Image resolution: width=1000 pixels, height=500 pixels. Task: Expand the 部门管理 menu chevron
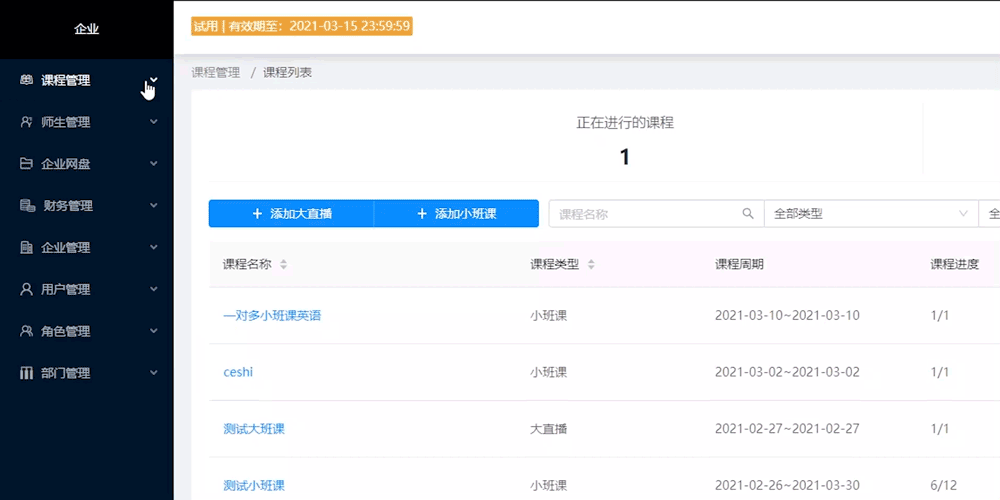154,373
